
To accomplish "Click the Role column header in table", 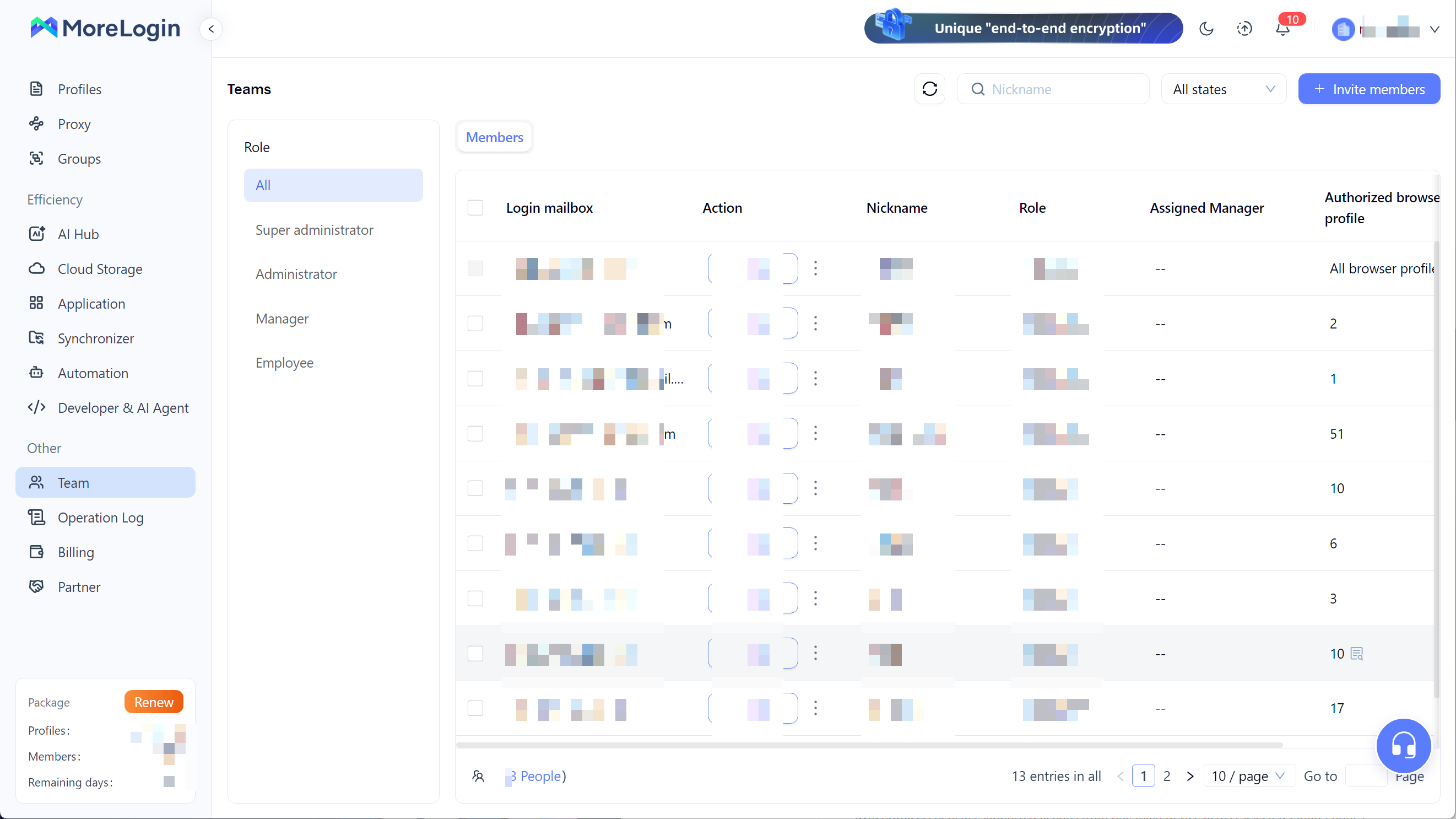I will coord(1032,208).
